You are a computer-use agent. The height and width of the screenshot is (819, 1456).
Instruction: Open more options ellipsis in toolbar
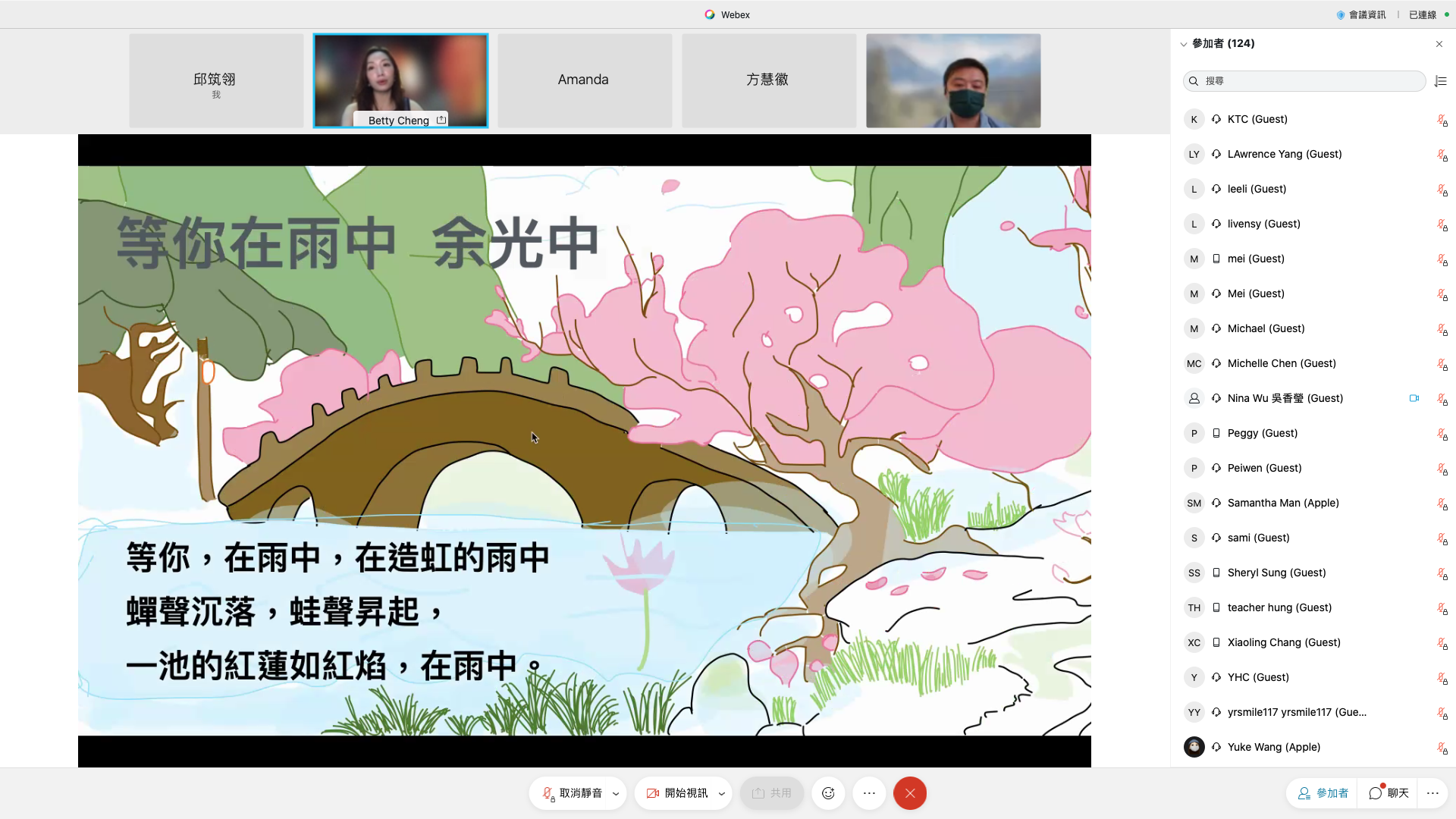click(869, 793)
